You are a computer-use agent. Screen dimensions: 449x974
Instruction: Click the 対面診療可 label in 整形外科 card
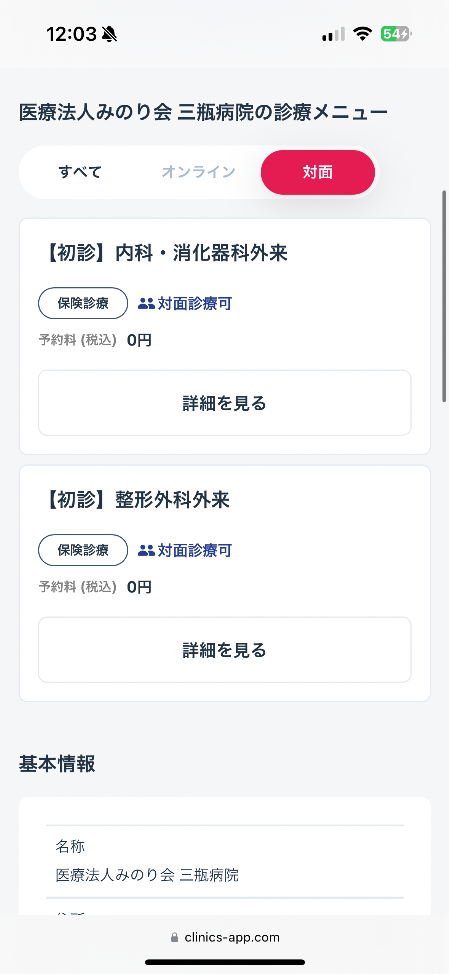pos(194,550)
